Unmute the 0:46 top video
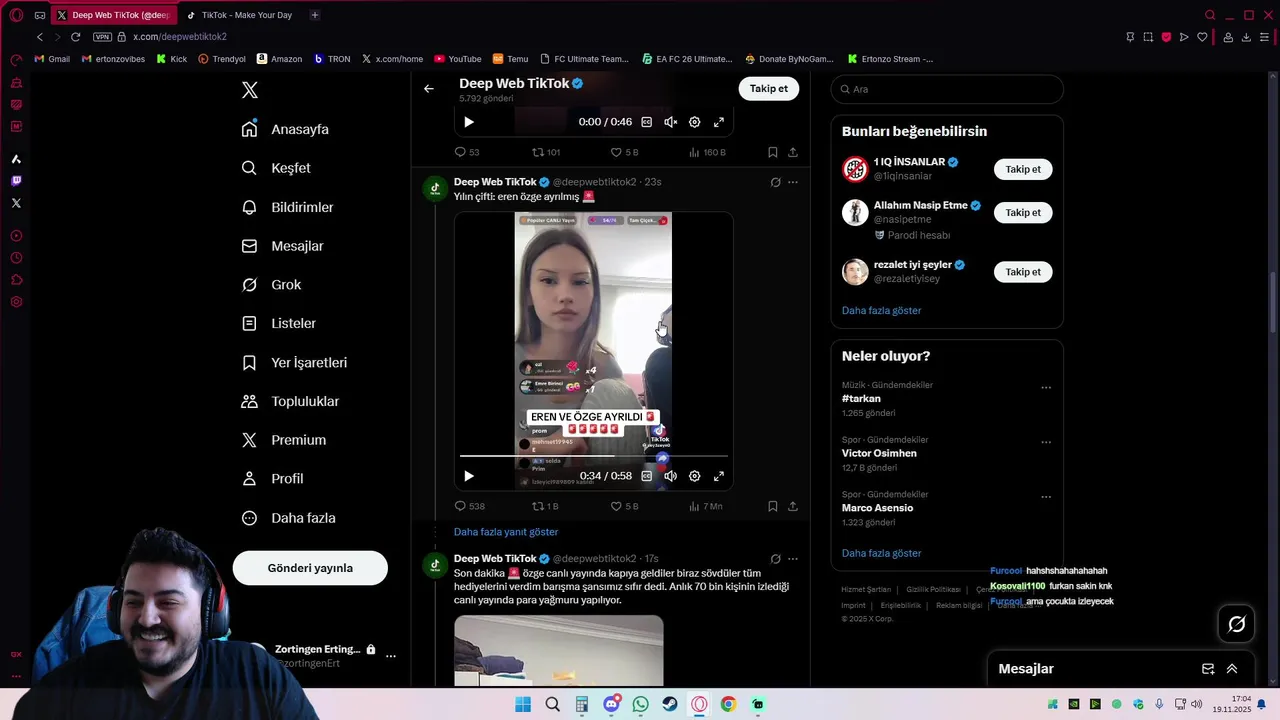The width and height of the screenshot is (1280, 720). 671,122
